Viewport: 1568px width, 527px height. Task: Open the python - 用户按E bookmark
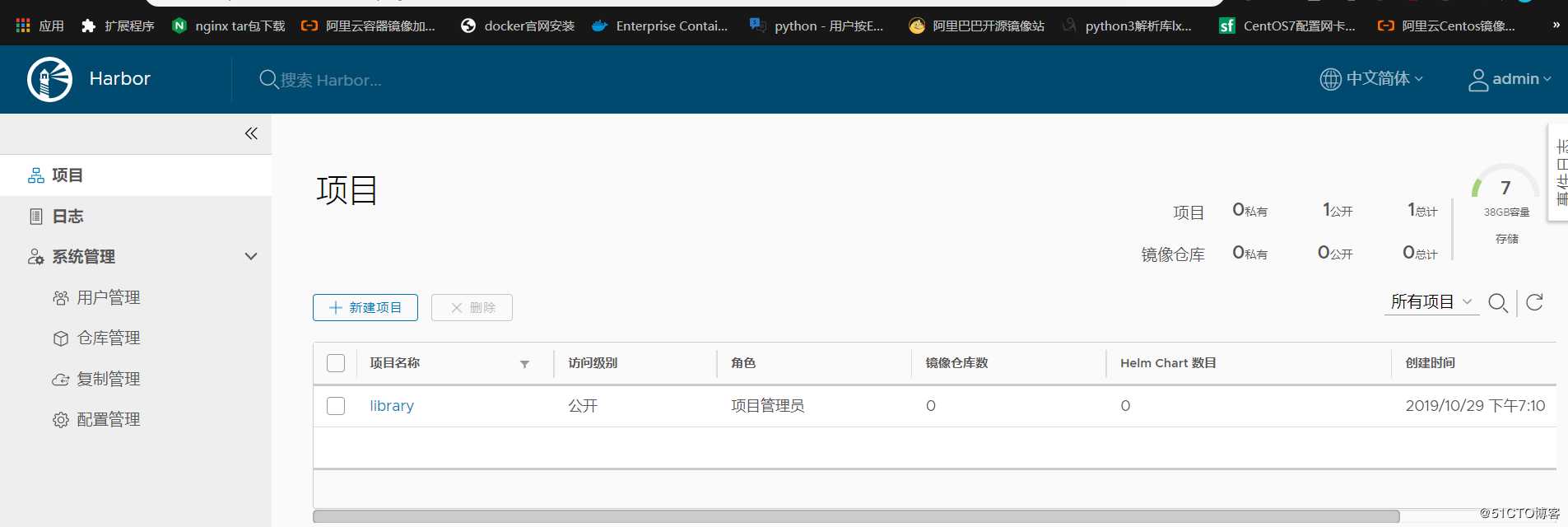816,26
